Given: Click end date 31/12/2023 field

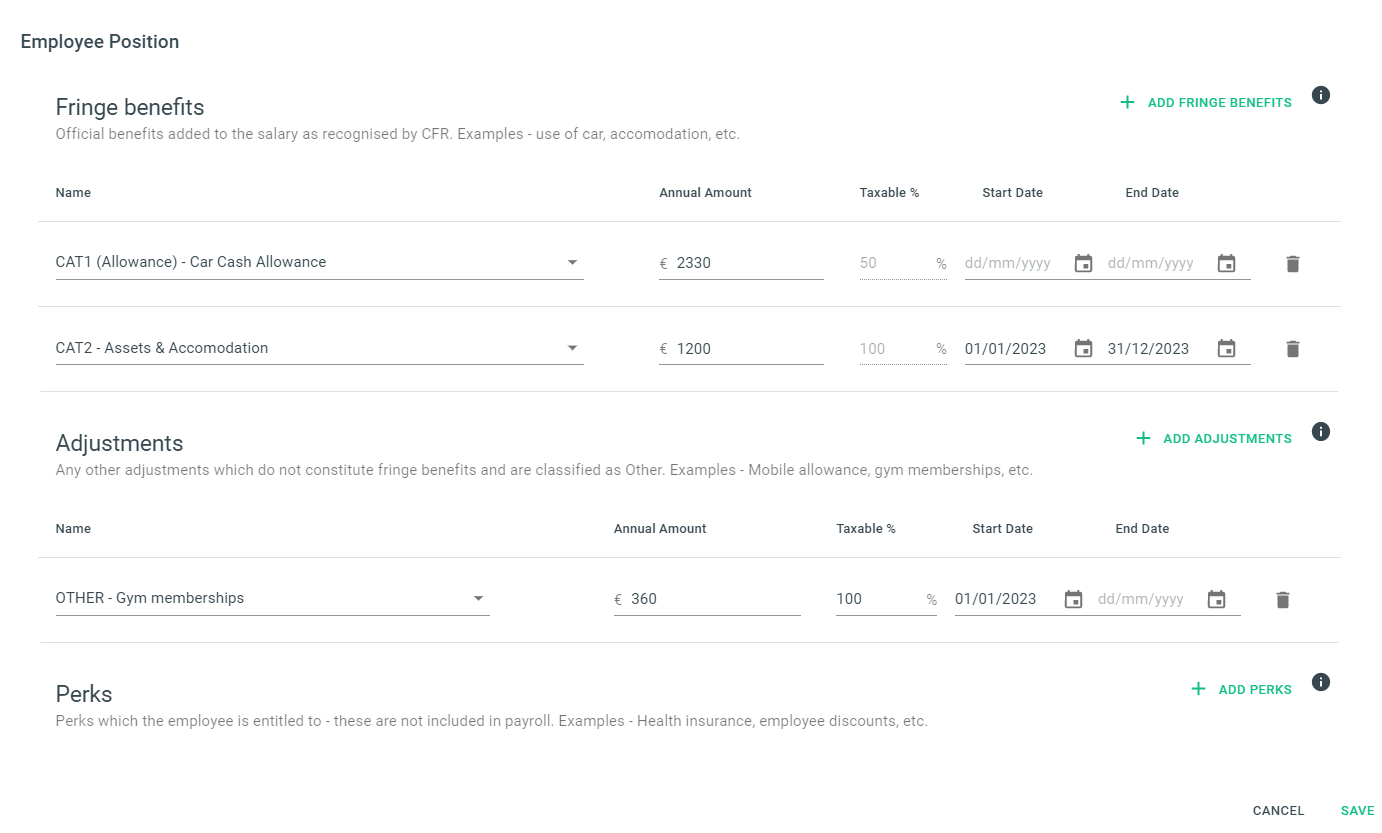Looking at the screenshot, I should pyautogui.click(x=1149, y=349).
